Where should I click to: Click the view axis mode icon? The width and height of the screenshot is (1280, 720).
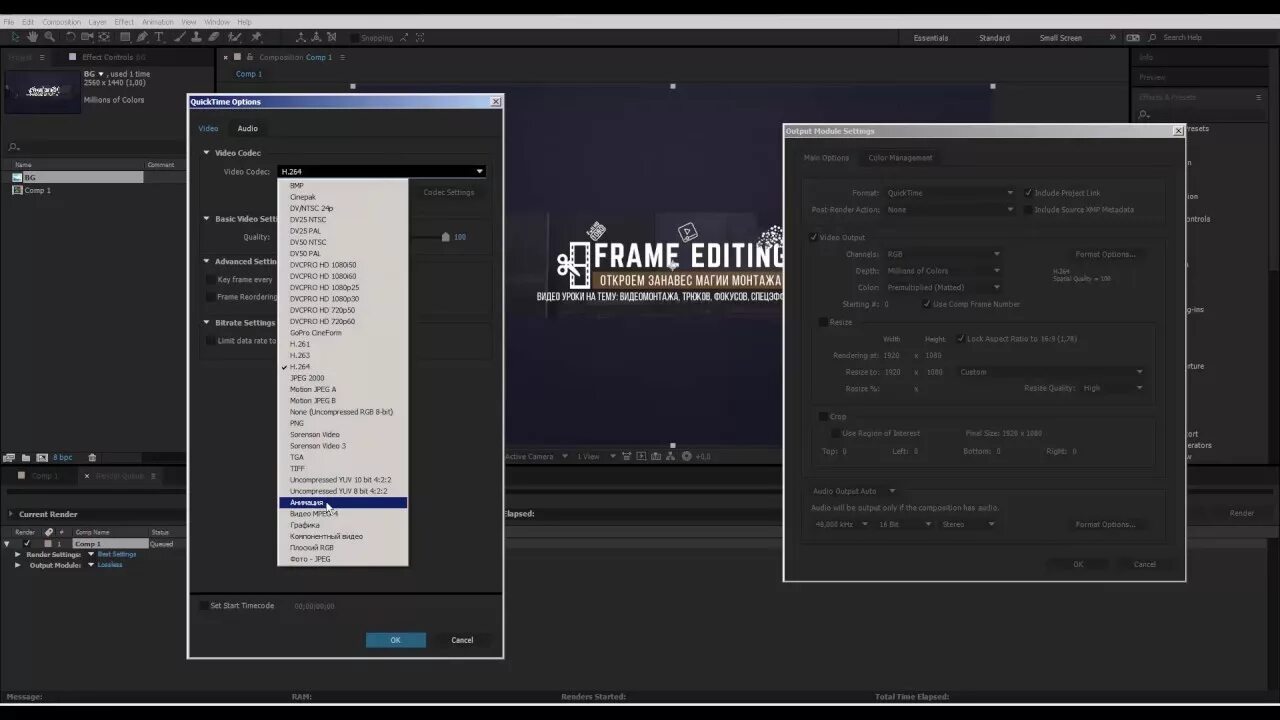[x=332, y=37]
